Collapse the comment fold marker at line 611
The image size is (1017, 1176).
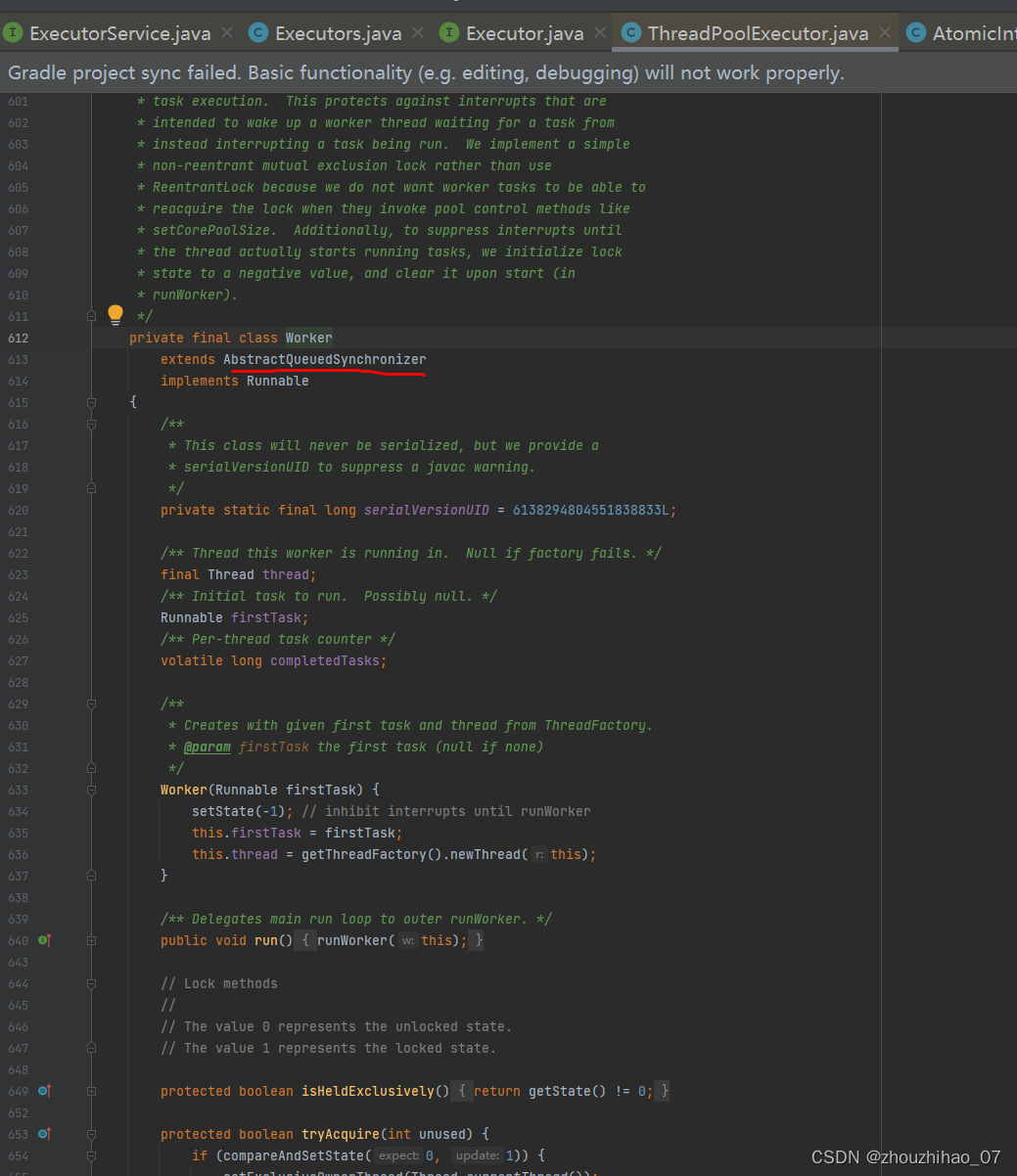(x=91, y=316)
